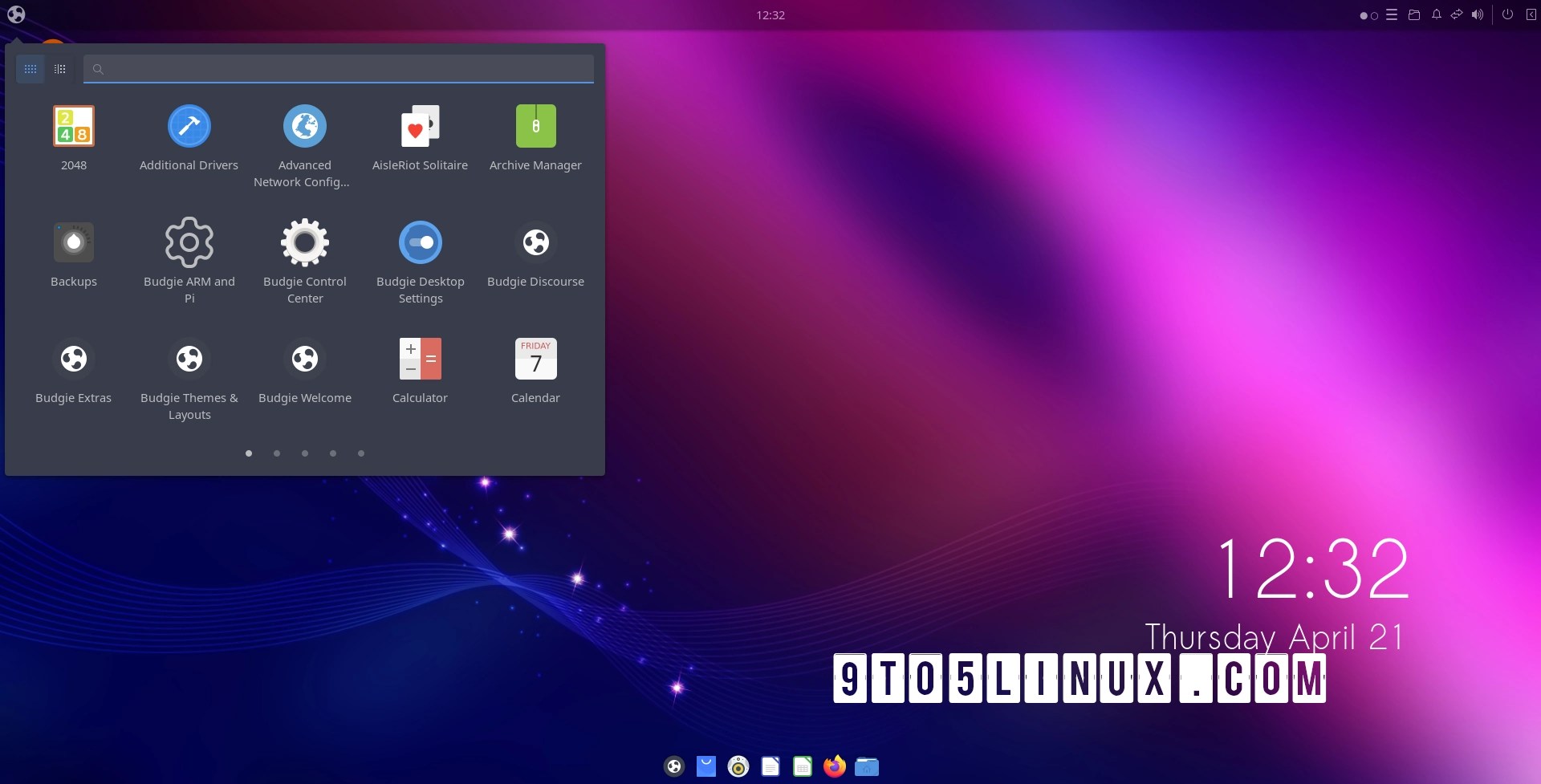Click the three-line icon in the top panel

coord(1392,14)
